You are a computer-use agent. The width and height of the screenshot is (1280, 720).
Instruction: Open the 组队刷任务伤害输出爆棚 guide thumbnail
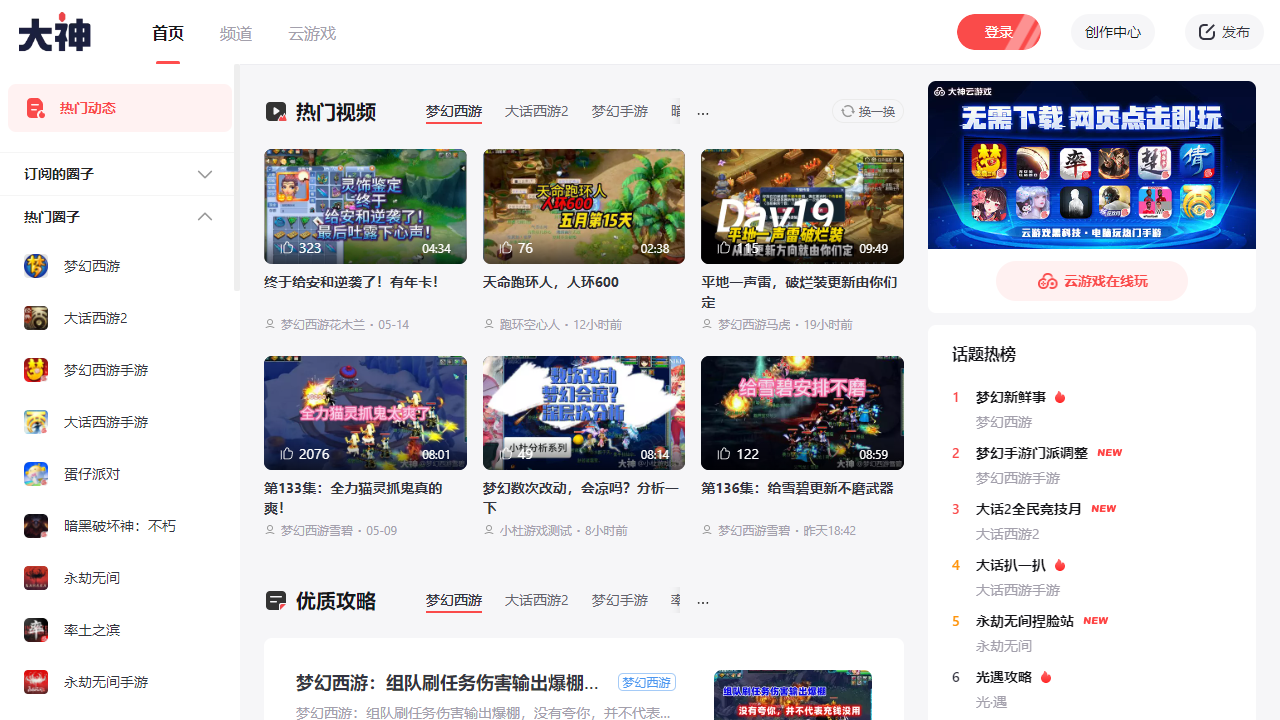793,695
